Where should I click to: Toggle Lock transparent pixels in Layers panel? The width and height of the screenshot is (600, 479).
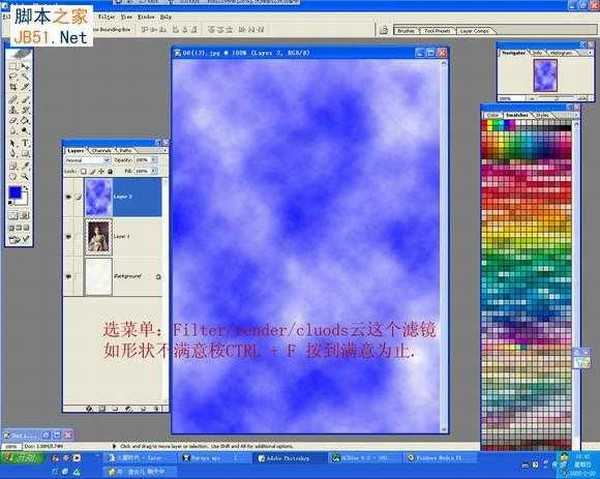coord(83,171)
